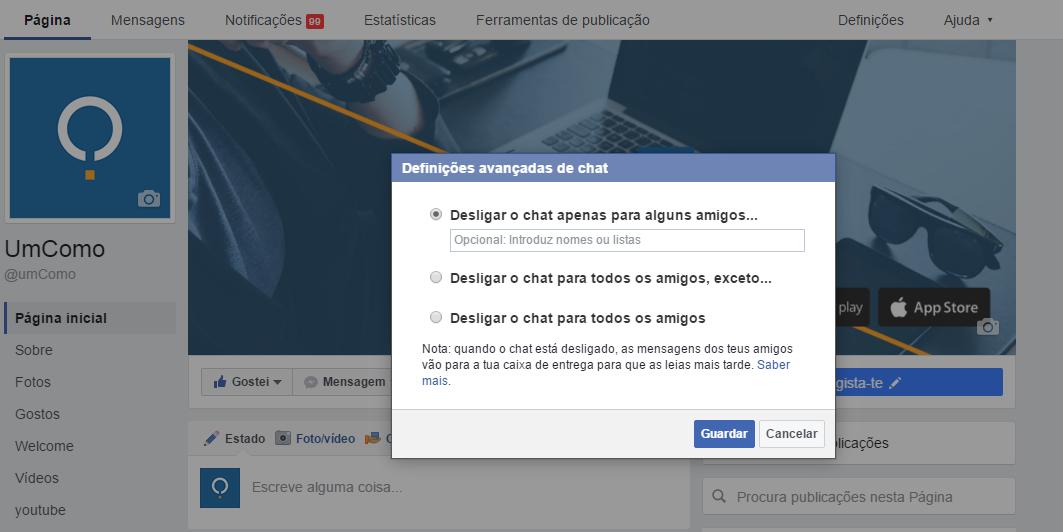Choose 'Desligar o chat para todos os amigos'
Image resolution: width=1063 pixels, height=532 pixels.
click(x=435, y=317)
